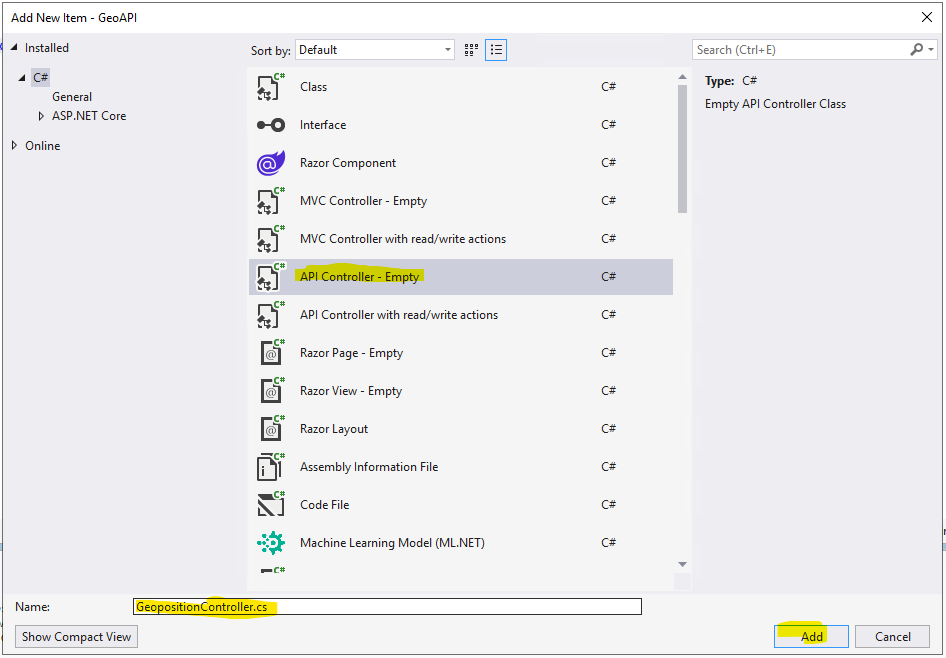Switch to list view layout
This screenshot has height=658, width=946.
click(x=496, y=50)
